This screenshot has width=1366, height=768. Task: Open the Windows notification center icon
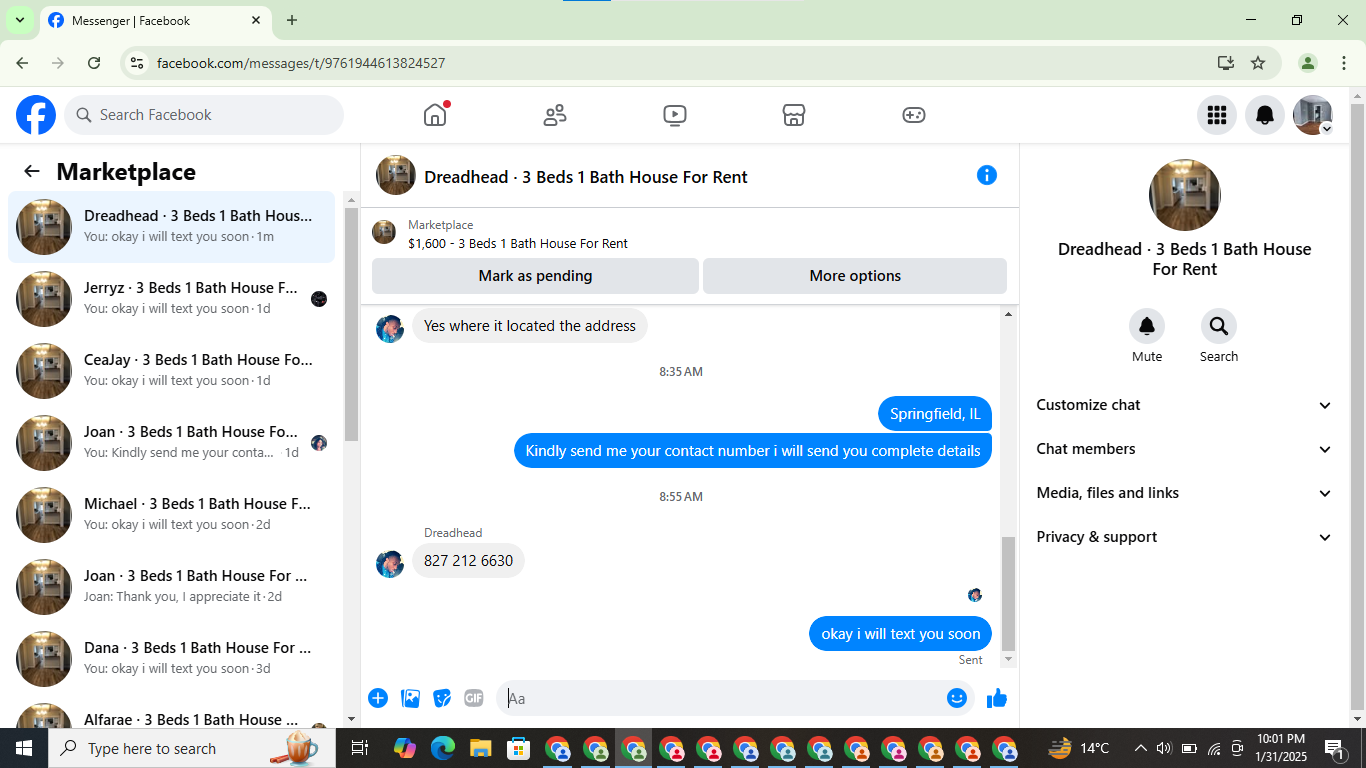1336,748
